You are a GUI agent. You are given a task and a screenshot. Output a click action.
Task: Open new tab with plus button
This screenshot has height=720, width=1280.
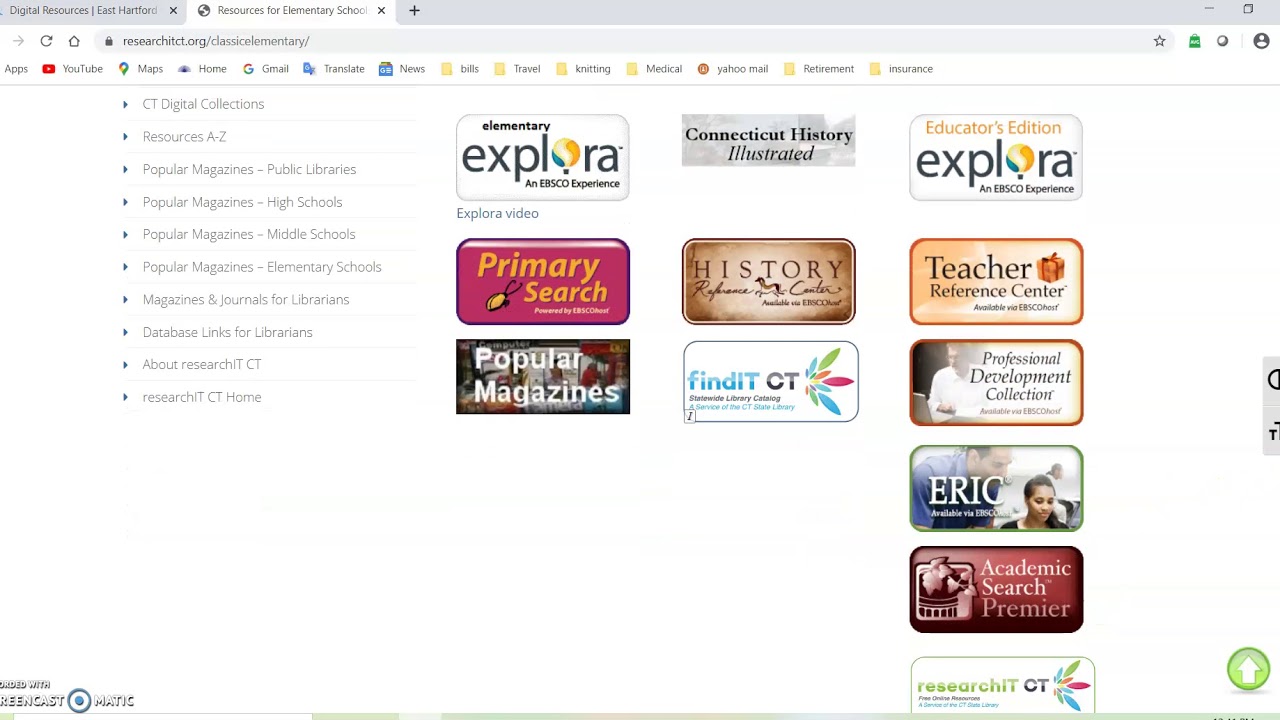point(414,11)
